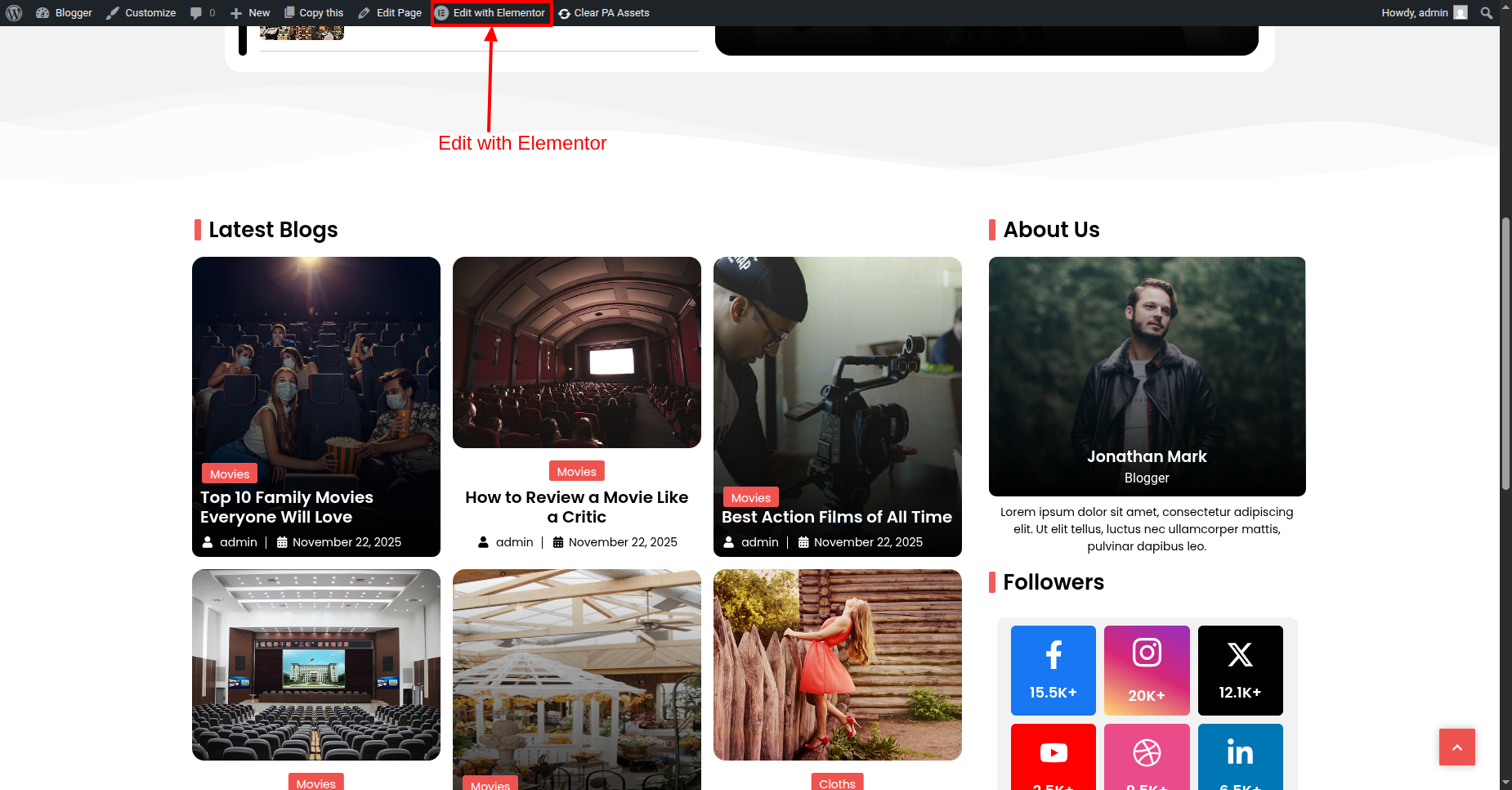Open the X (Twitter) followers tile
The height and width of the screenshot is (790, 1512).
1240,670
